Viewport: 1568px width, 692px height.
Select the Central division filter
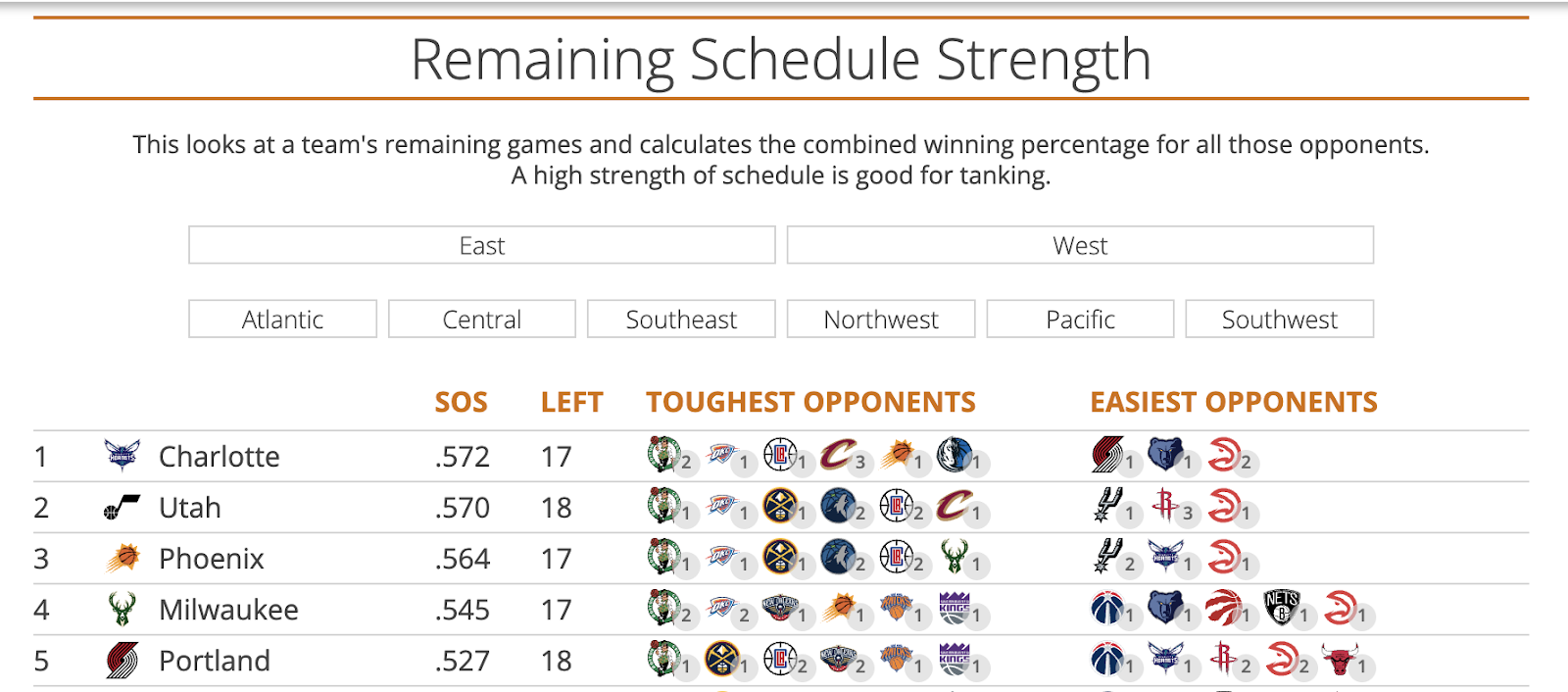(482, 319)
